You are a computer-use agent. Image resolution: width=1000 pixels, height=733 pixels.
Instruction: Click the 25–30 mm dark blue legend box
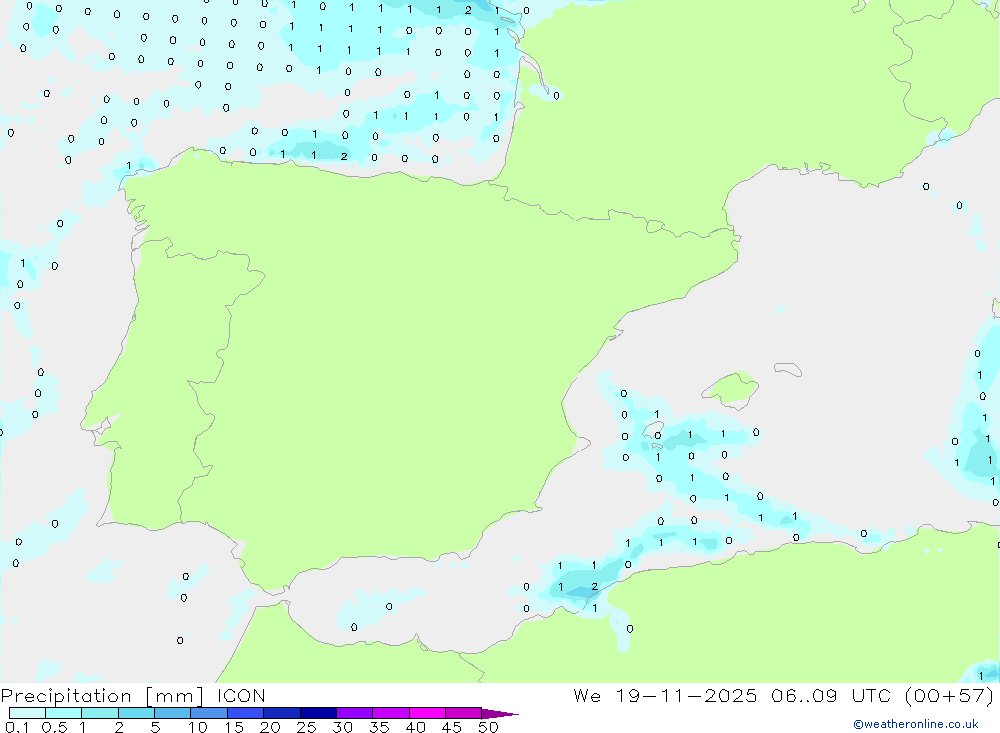pyautogui.click(x=318, y=713)
